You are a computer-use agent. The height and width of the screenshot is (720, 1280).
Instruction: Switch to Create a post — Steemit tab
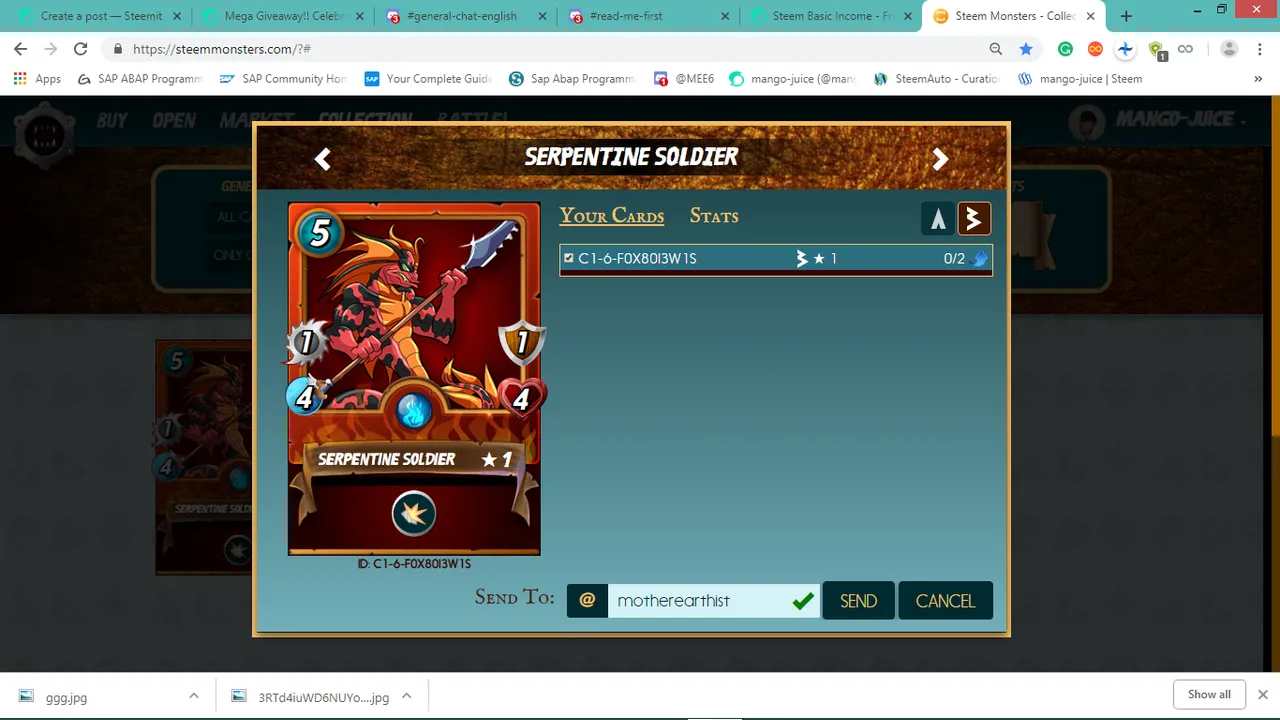click(x=100, y=16)
